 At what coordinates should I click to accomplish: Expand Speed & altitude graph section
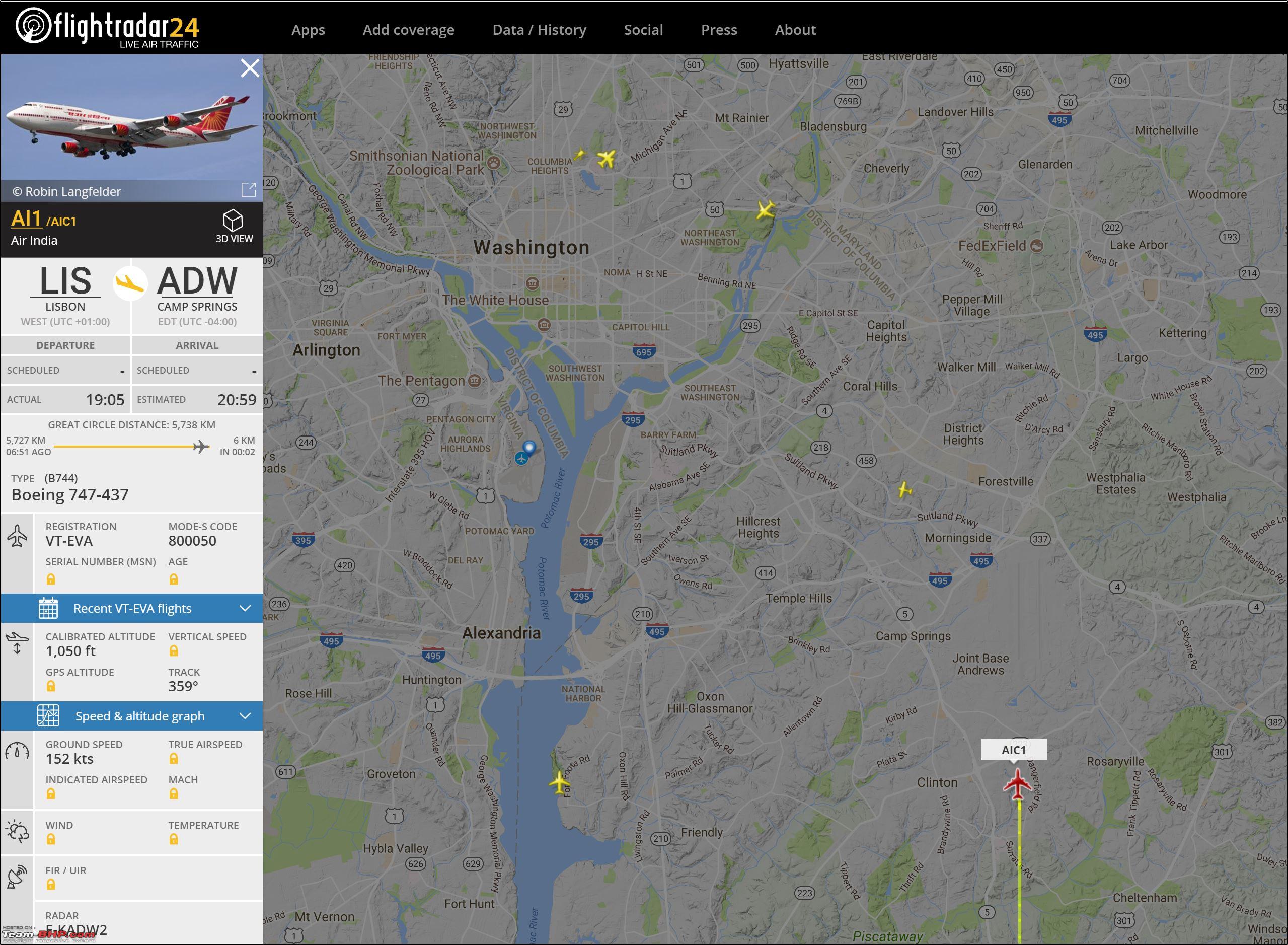[131, 715]
